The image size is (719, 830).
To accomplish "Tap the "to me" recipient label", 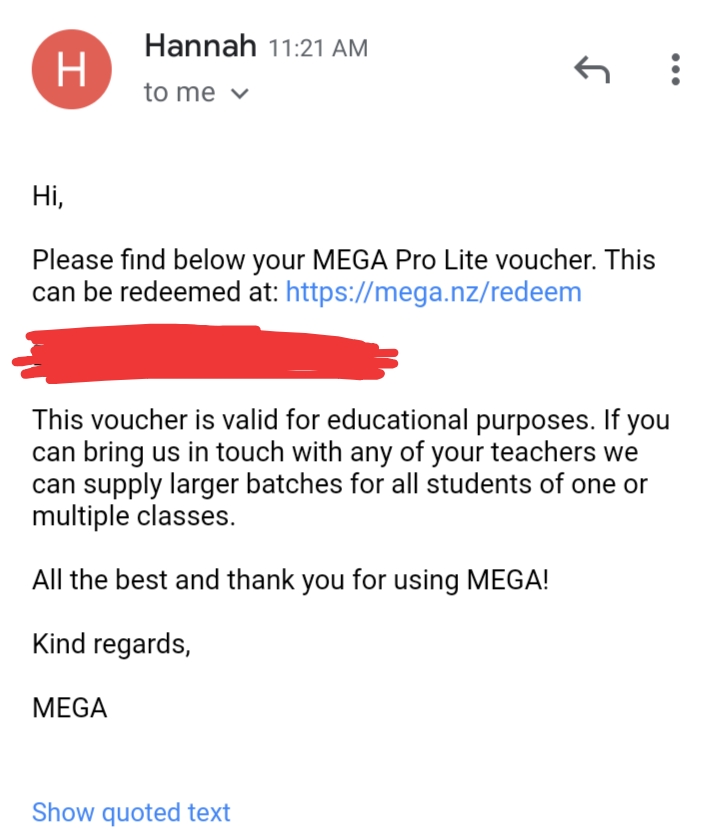I will (x=179, y=93).
